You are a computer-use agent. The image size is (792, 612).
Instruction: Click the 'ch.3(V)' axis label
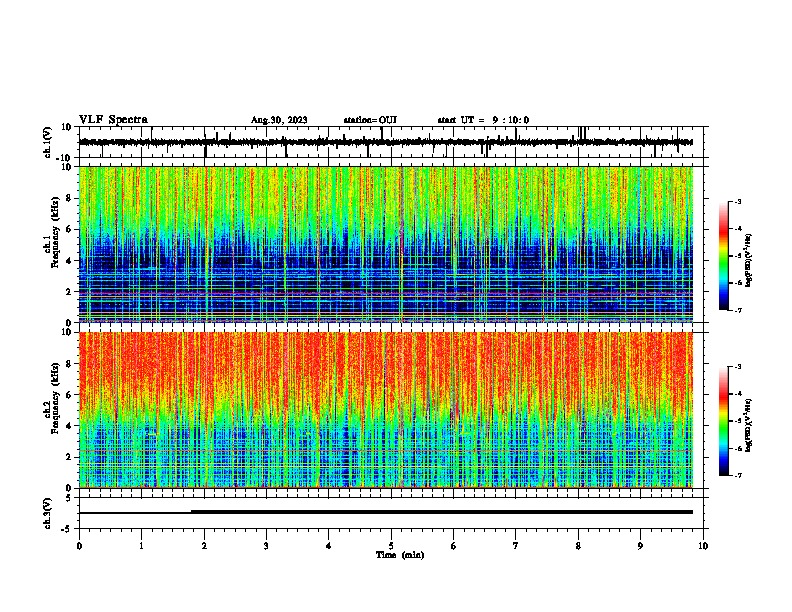48,513
